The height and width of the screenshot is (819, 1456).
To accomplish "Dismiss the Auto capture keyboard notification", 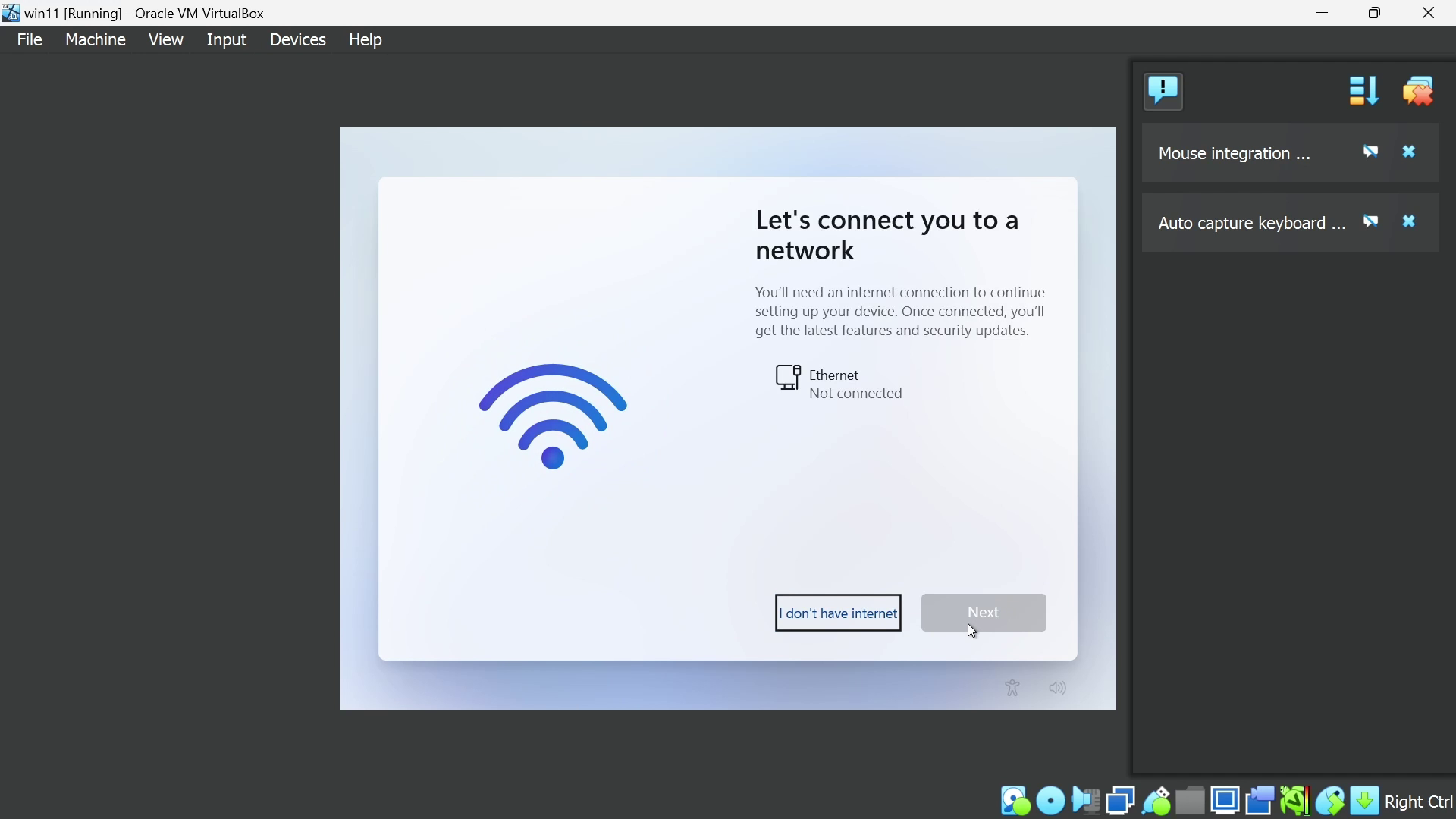I will click(x=1410, y=222).
